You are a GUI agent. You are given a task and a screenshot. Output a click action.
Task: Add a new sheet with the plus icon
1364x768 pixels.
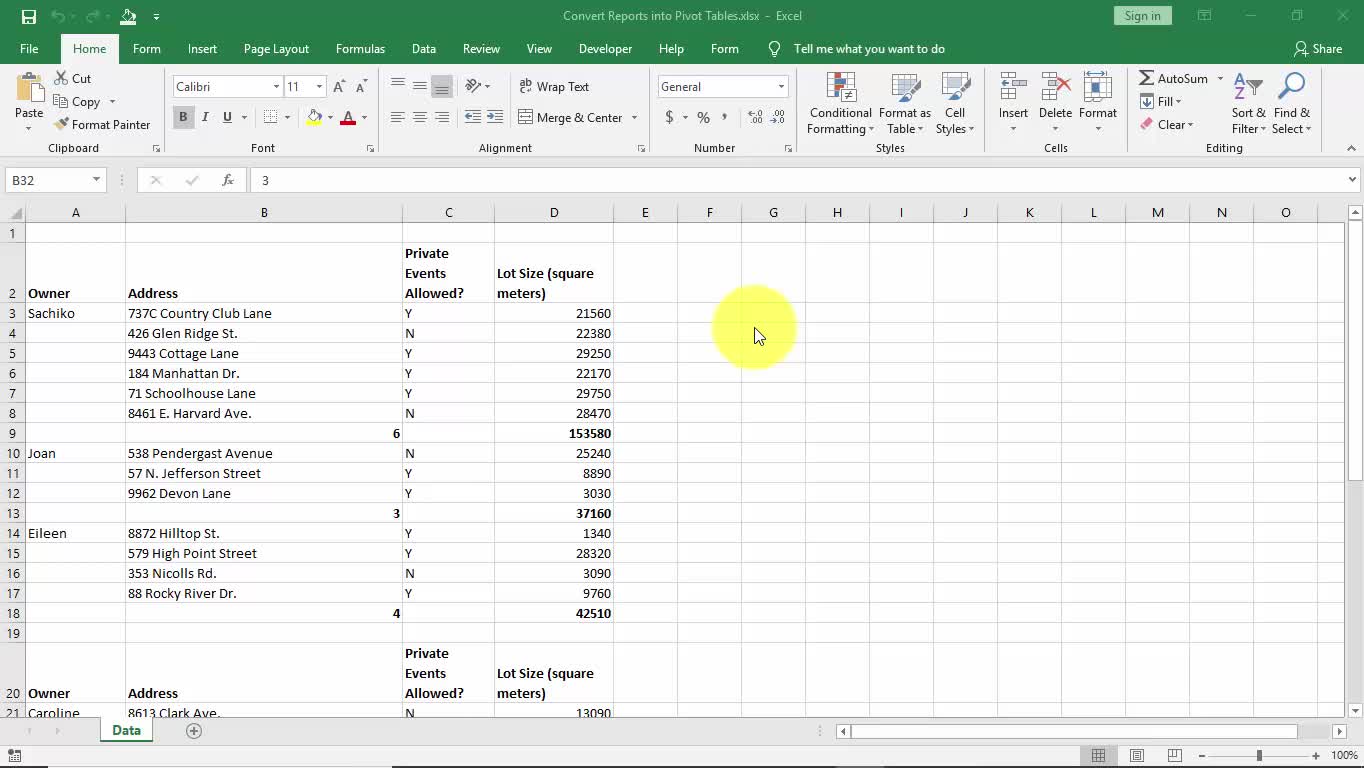194,731
